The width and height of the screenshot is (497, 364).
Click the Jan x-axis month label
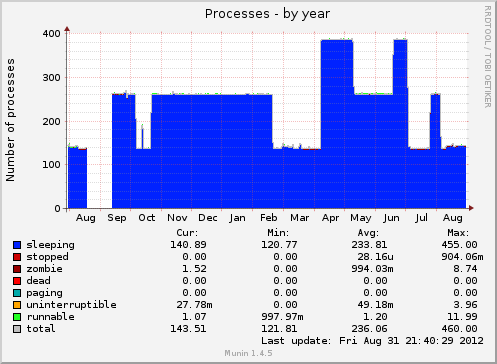[237, 218]
